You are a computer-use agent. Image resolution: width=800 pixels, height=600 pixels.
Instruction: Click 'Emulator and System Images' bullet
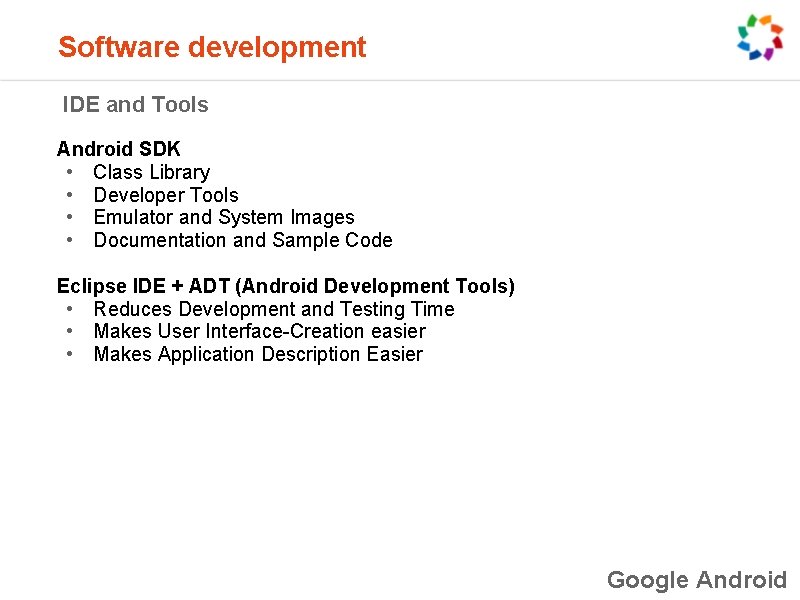[224, 217]
